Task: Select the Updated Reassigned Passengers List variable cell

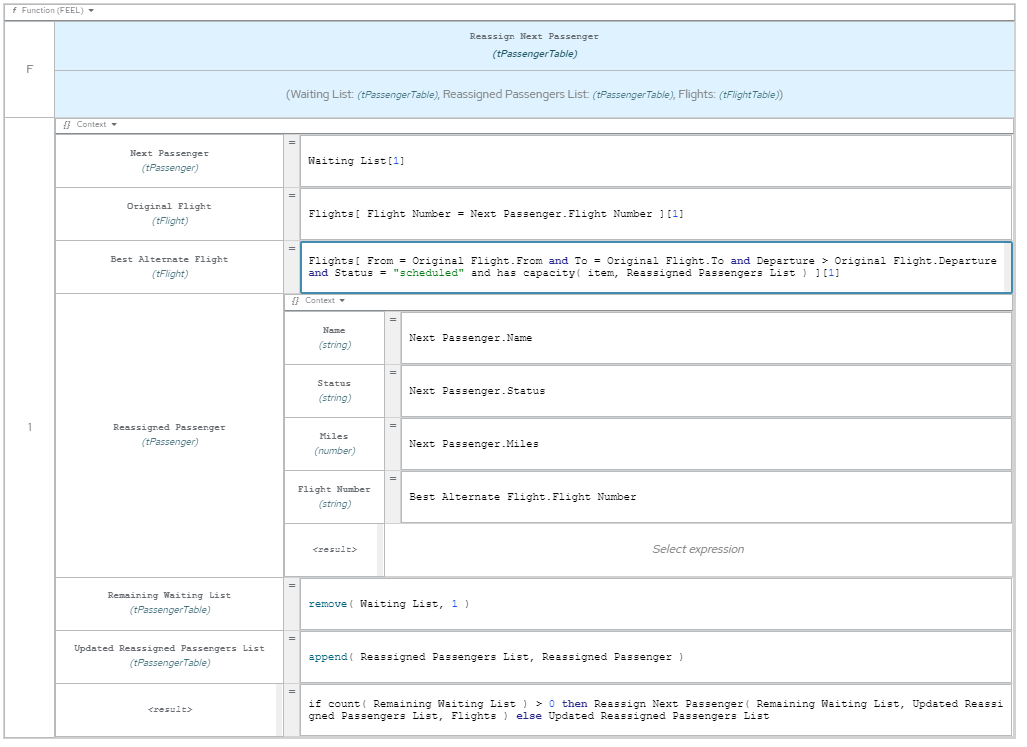Action: tap(169, 657)
